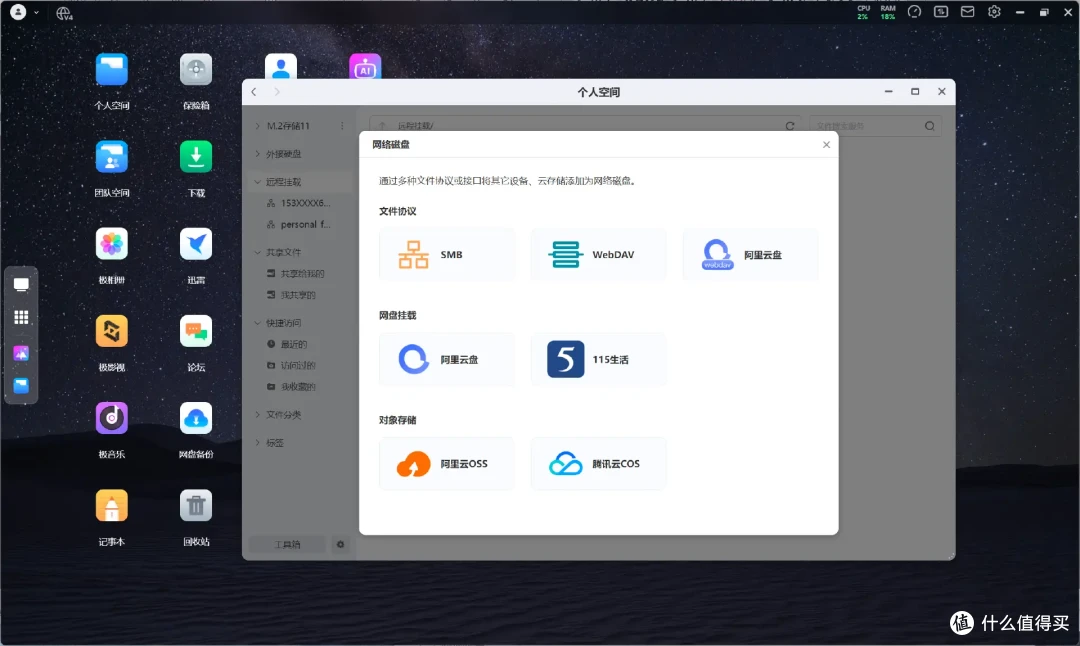Expand the 标签 sidebar section
The height and width of the screenshot is (646, 1080).
pos(258,443)
